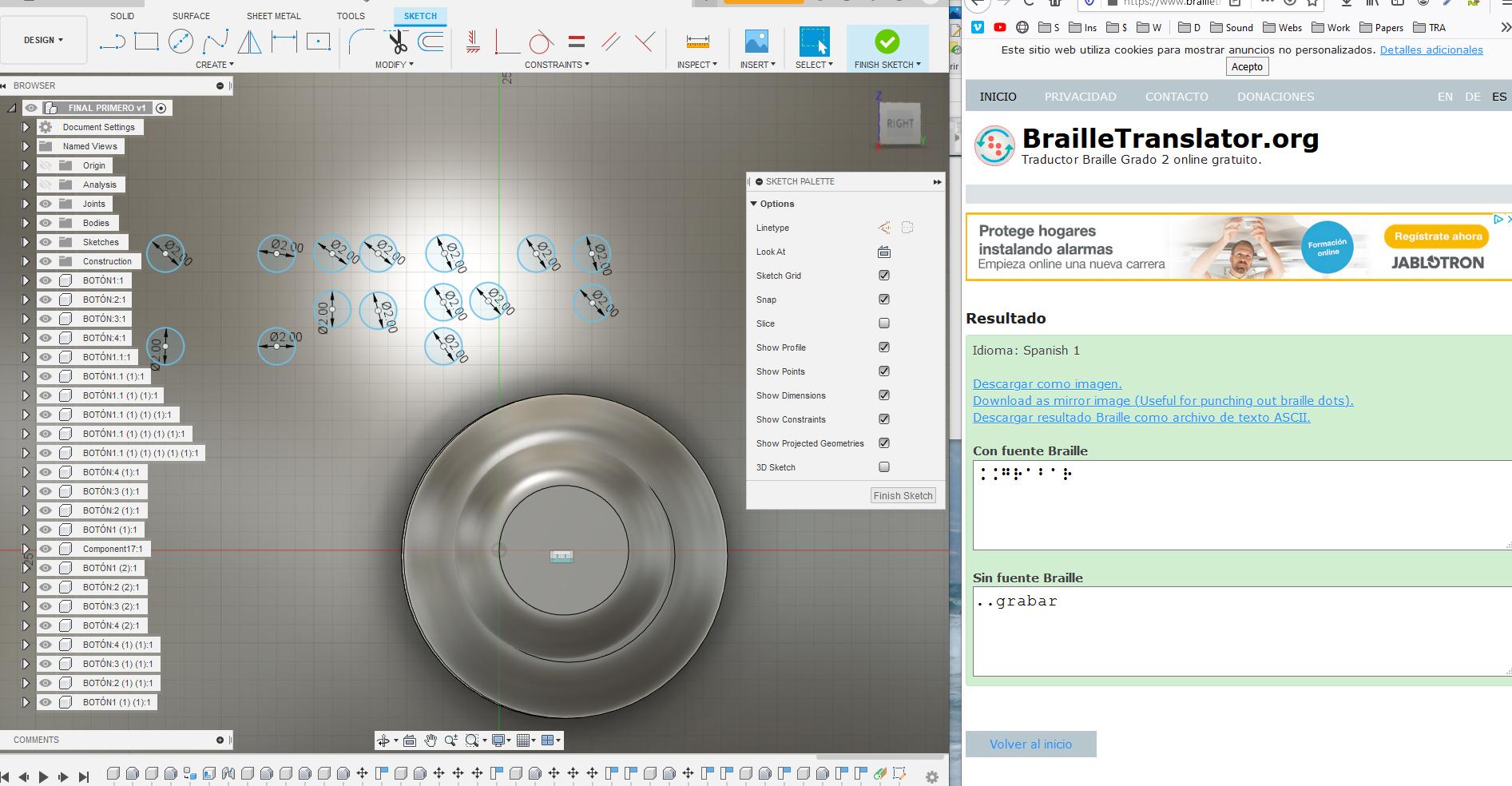
Task: Open CONTACTO page in BrailleTranslator site
Action: [x=1177, y=97]
